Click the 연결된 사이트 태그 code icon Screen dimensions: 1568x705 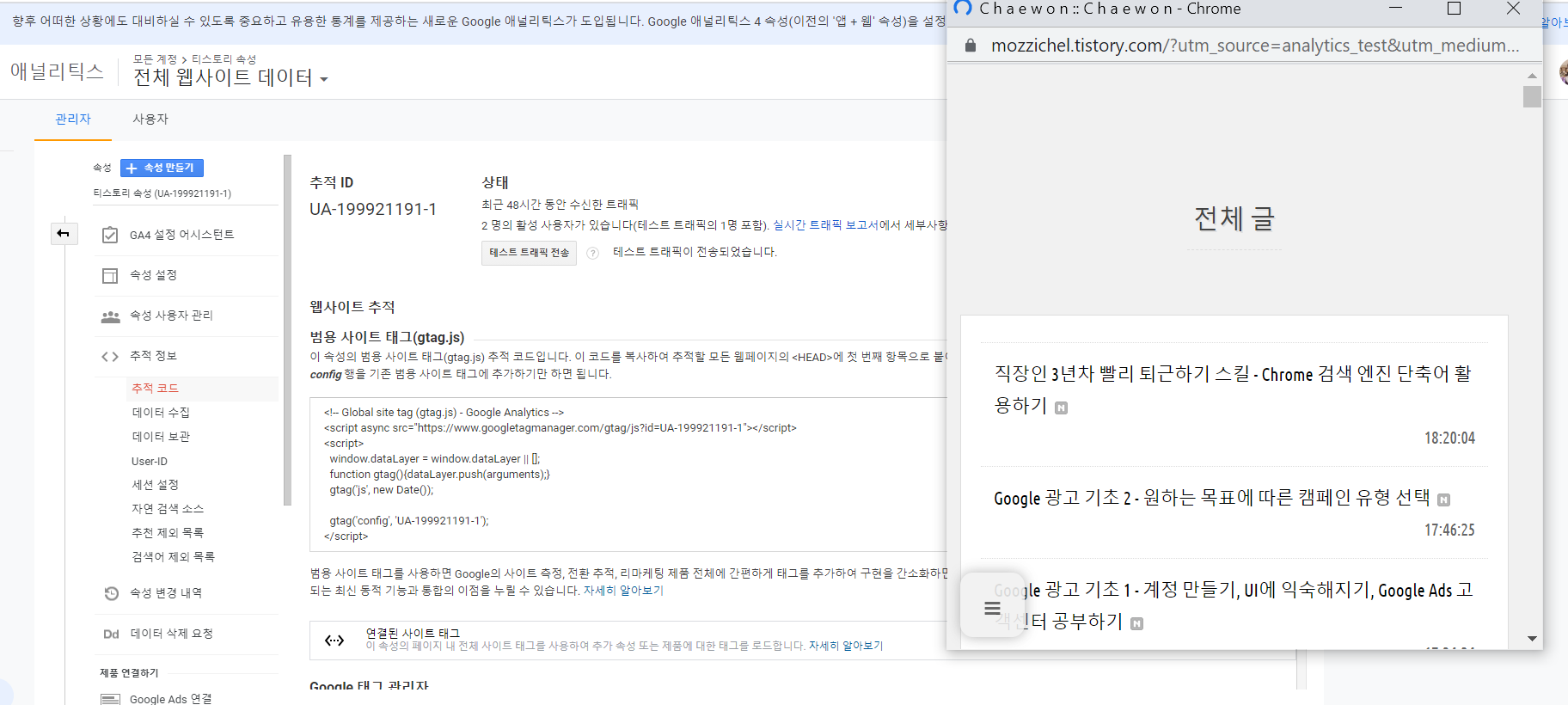point(334,640)
